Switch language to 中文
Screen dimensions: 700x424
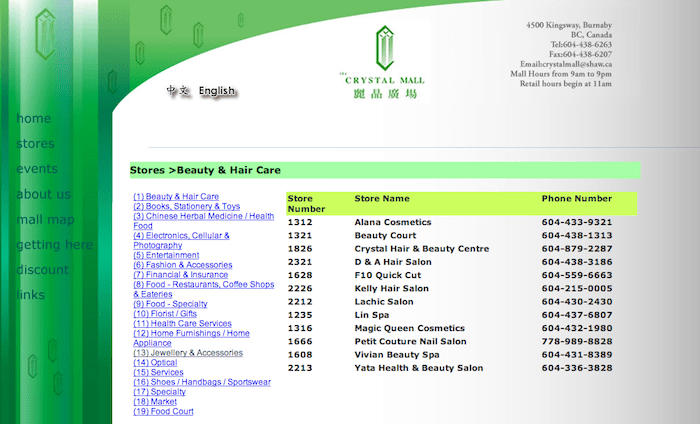tap(178, 91)
